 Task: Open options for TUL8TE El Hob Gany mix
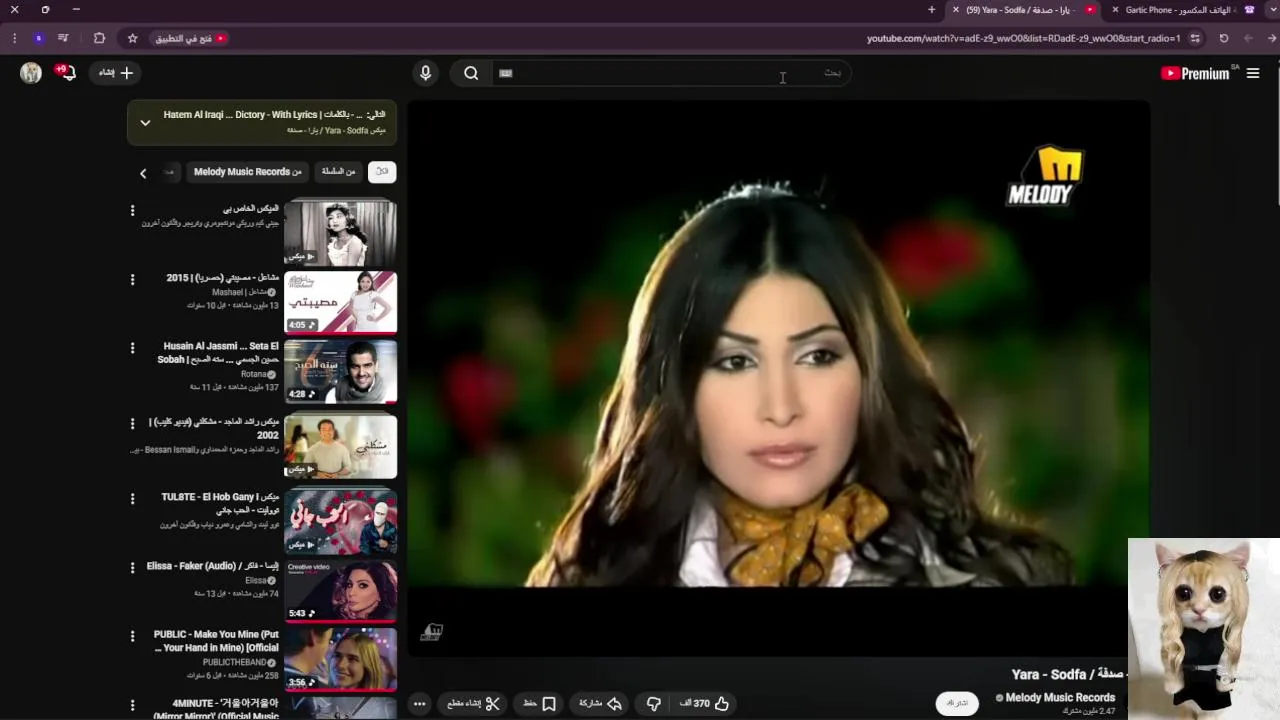coord(132,498)
